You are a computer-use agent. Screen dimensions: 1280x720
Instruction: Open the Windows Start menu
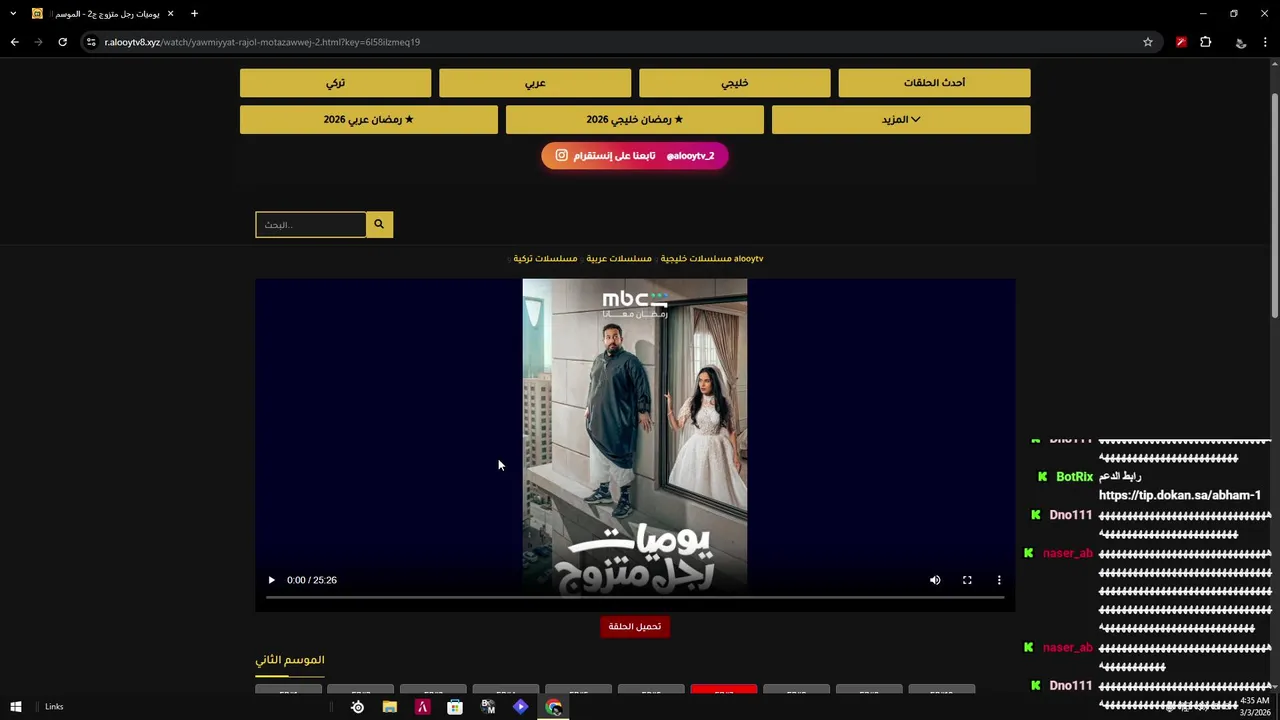pos(16,707)
